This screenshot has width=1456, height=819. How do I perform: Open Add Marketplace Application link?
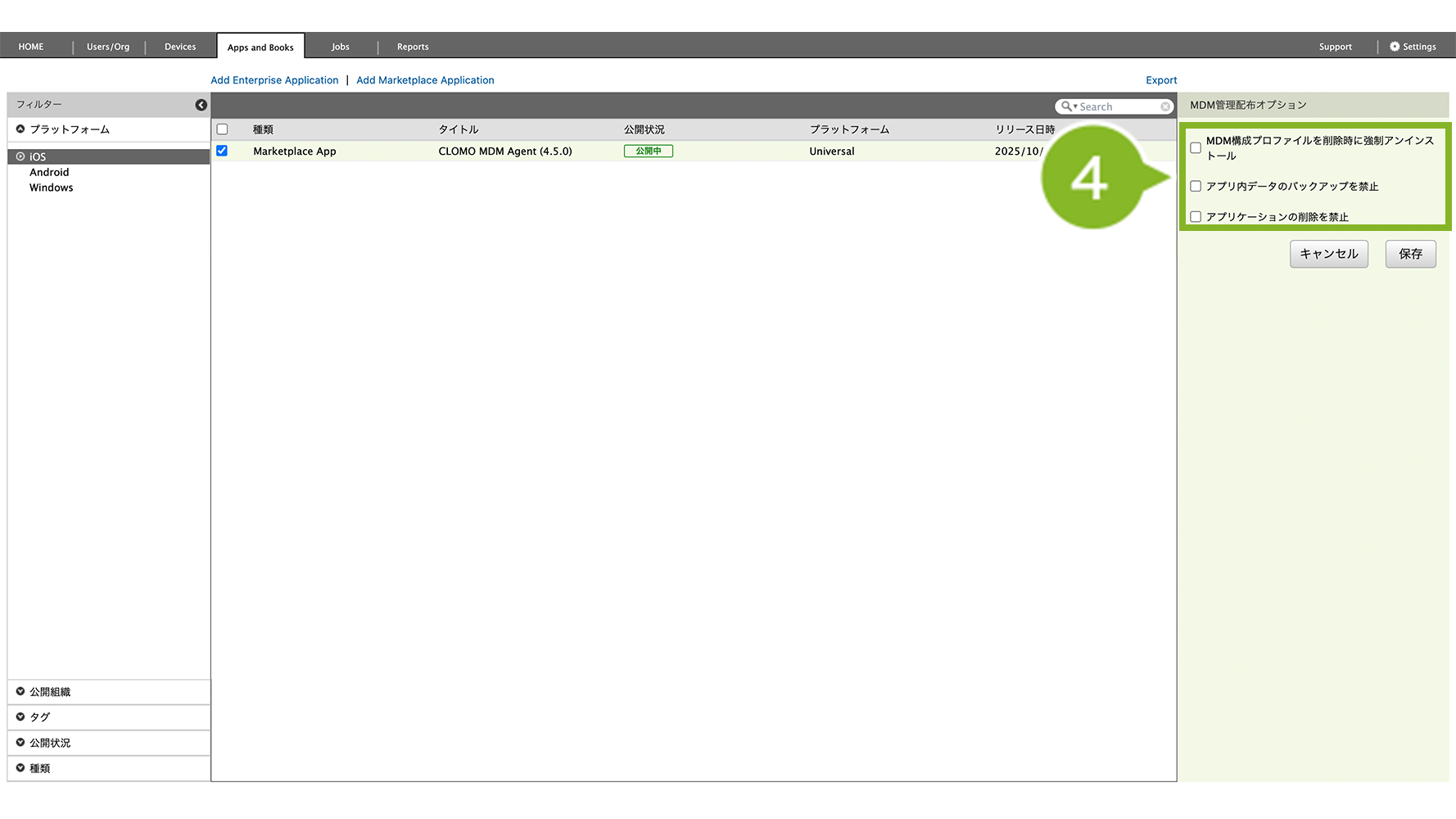coord(425,80)
